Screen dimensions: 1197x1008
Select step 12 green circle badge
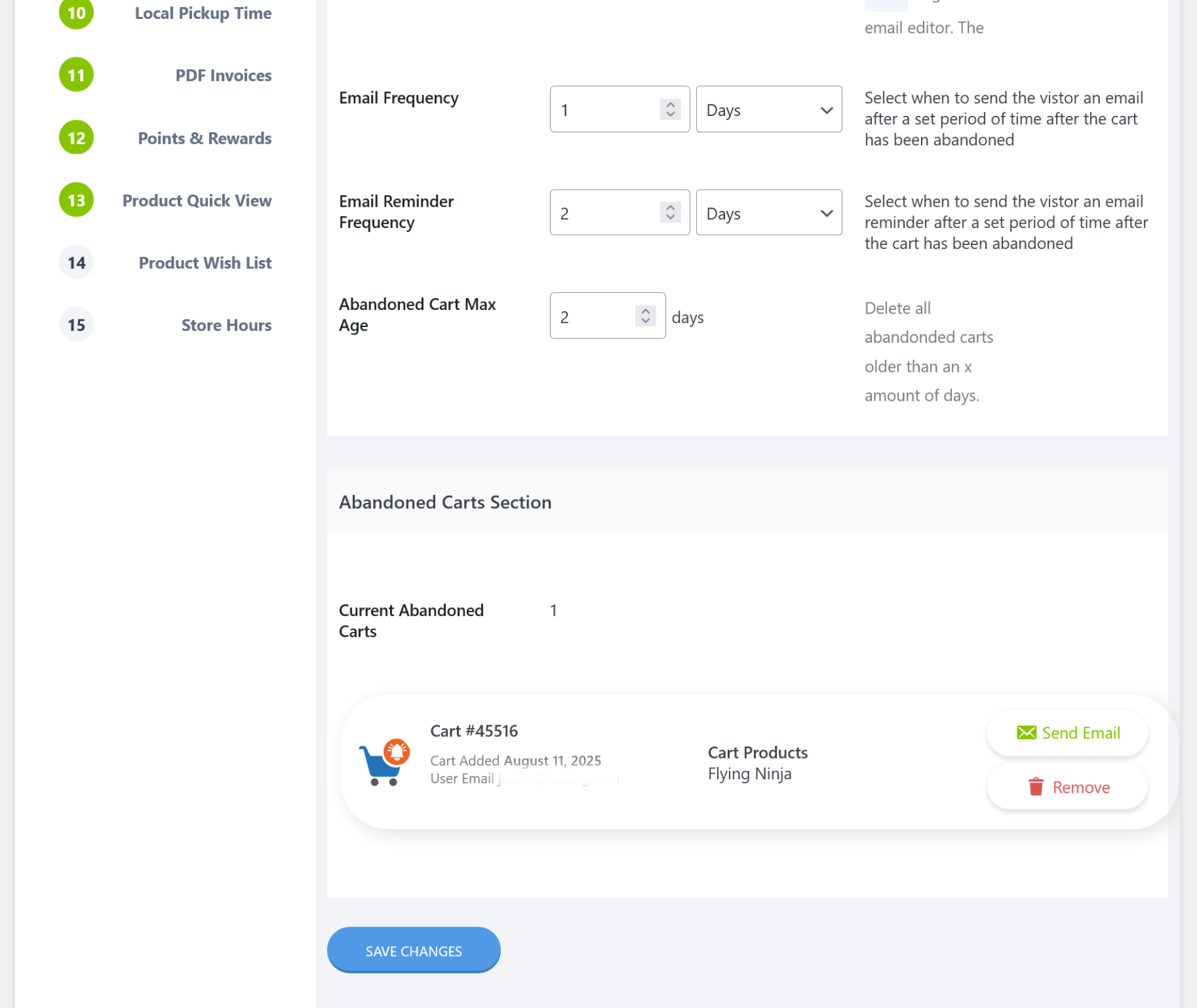(76, 137)
